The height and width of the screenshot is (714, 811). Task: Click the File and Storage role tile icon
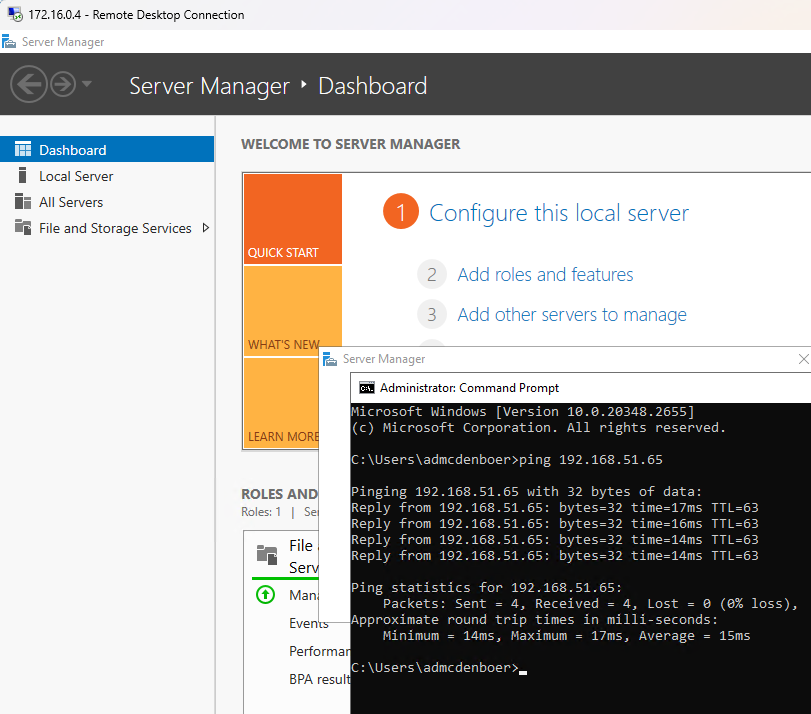[x=267, y=555]
